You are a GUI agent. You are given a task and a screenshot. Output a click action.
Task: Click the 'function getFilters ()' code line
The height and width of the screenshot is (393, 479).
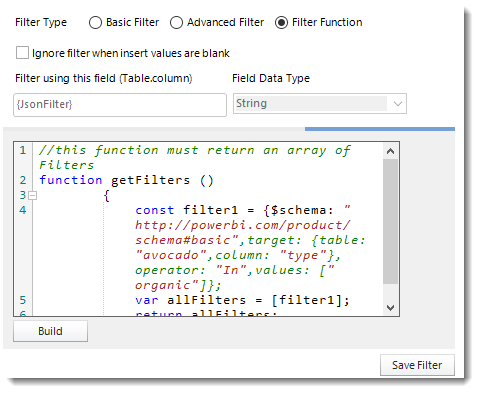[x=126, y=180]
